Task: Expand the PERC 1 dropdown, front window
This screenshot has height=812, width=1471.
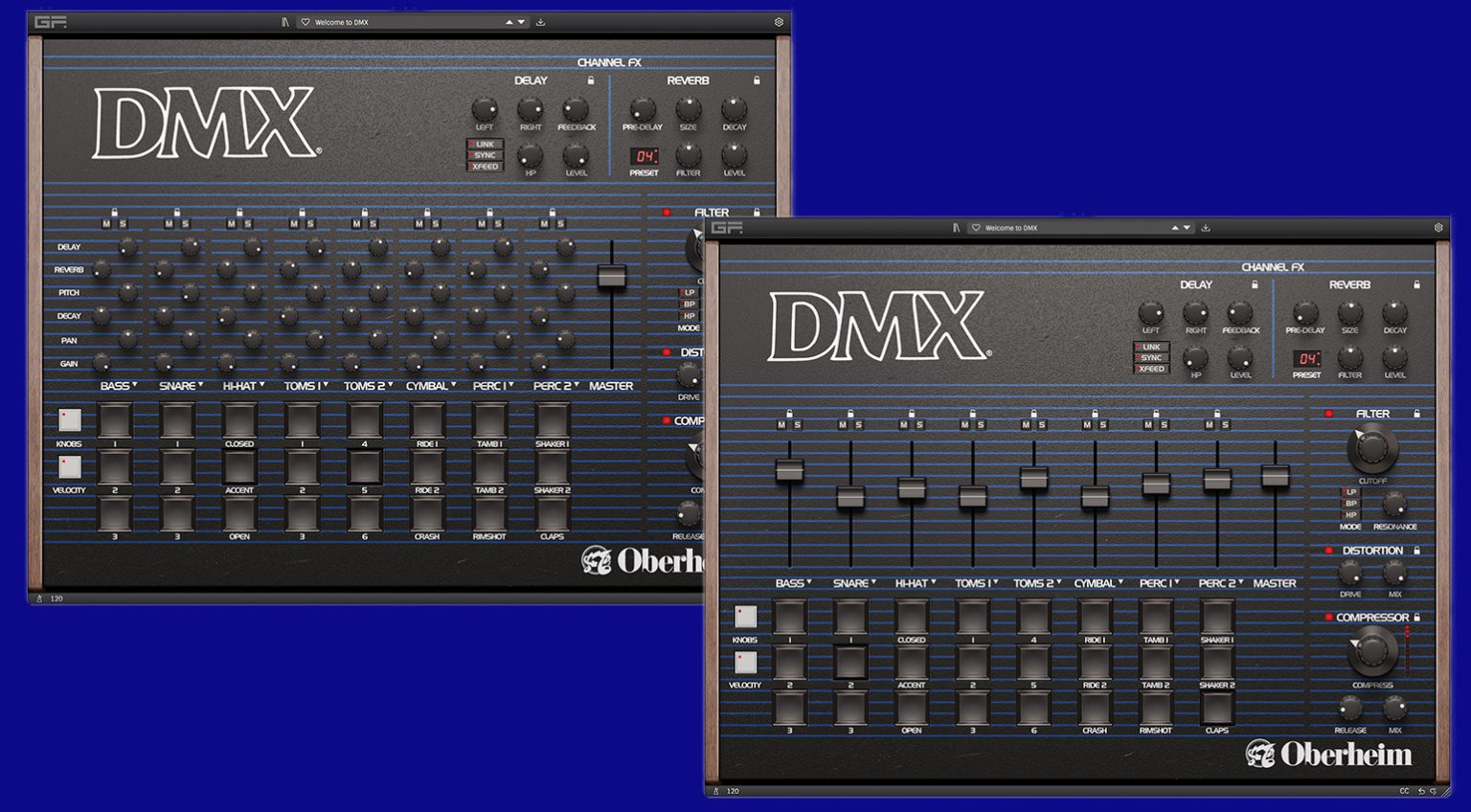Action: click(x=1178, y=582)
